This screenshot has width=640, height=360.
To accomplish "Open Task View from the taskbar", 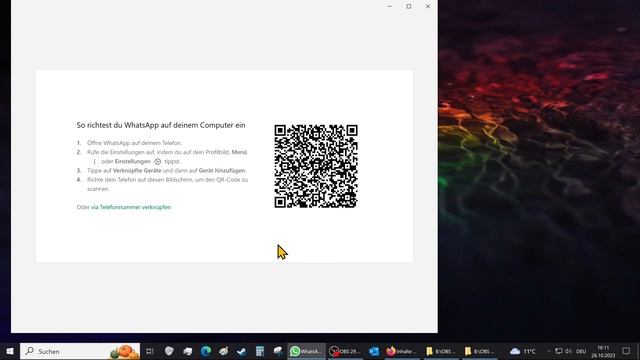I will [149, 351].
